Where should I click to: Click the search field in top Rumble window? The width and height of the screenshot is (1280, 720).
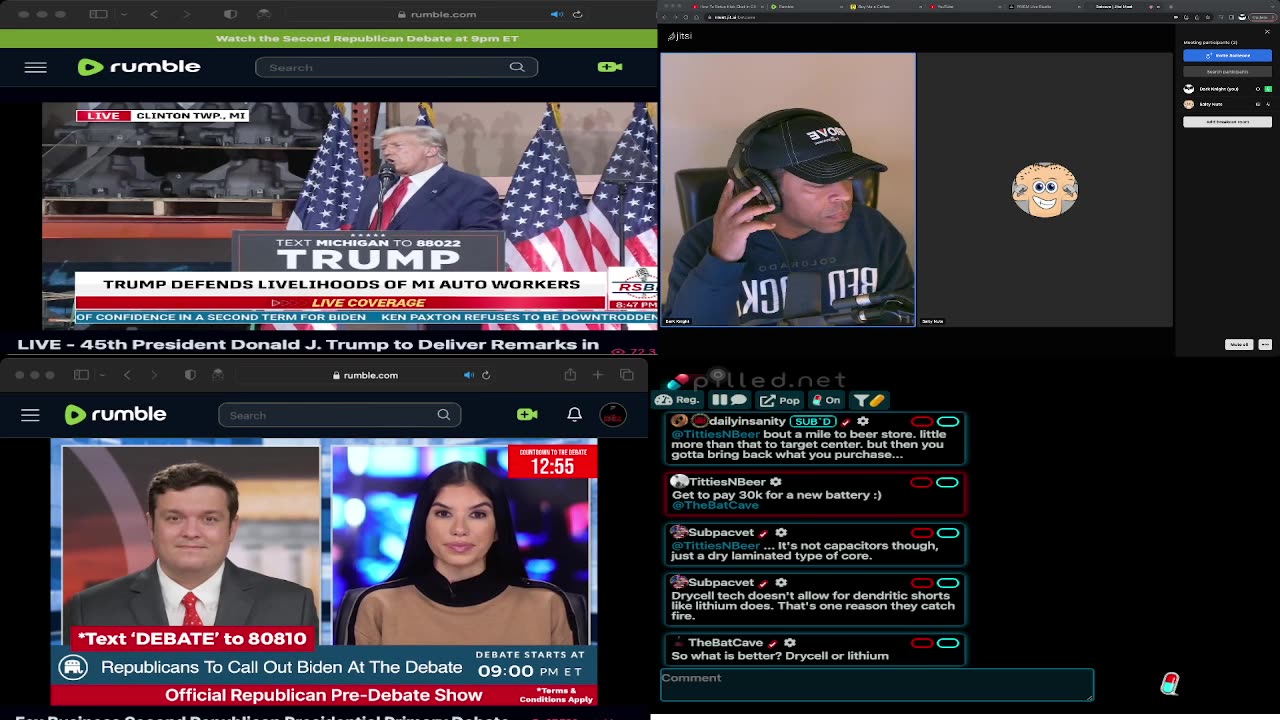[397, 67]
